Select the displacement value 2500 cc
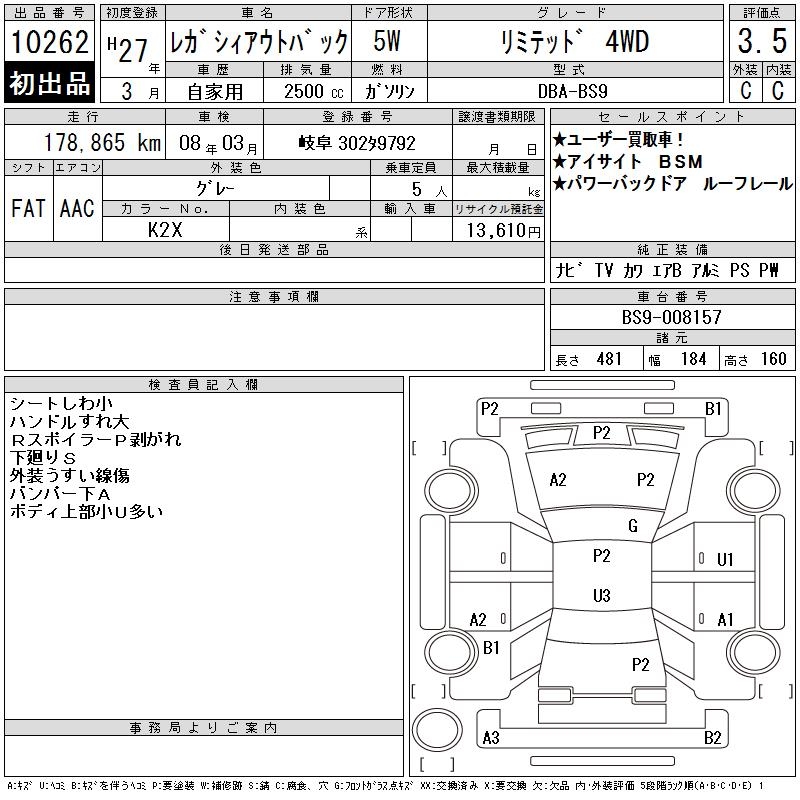Image resolution: width=800 pixels, height=800 pixels. tap(314, 92)
